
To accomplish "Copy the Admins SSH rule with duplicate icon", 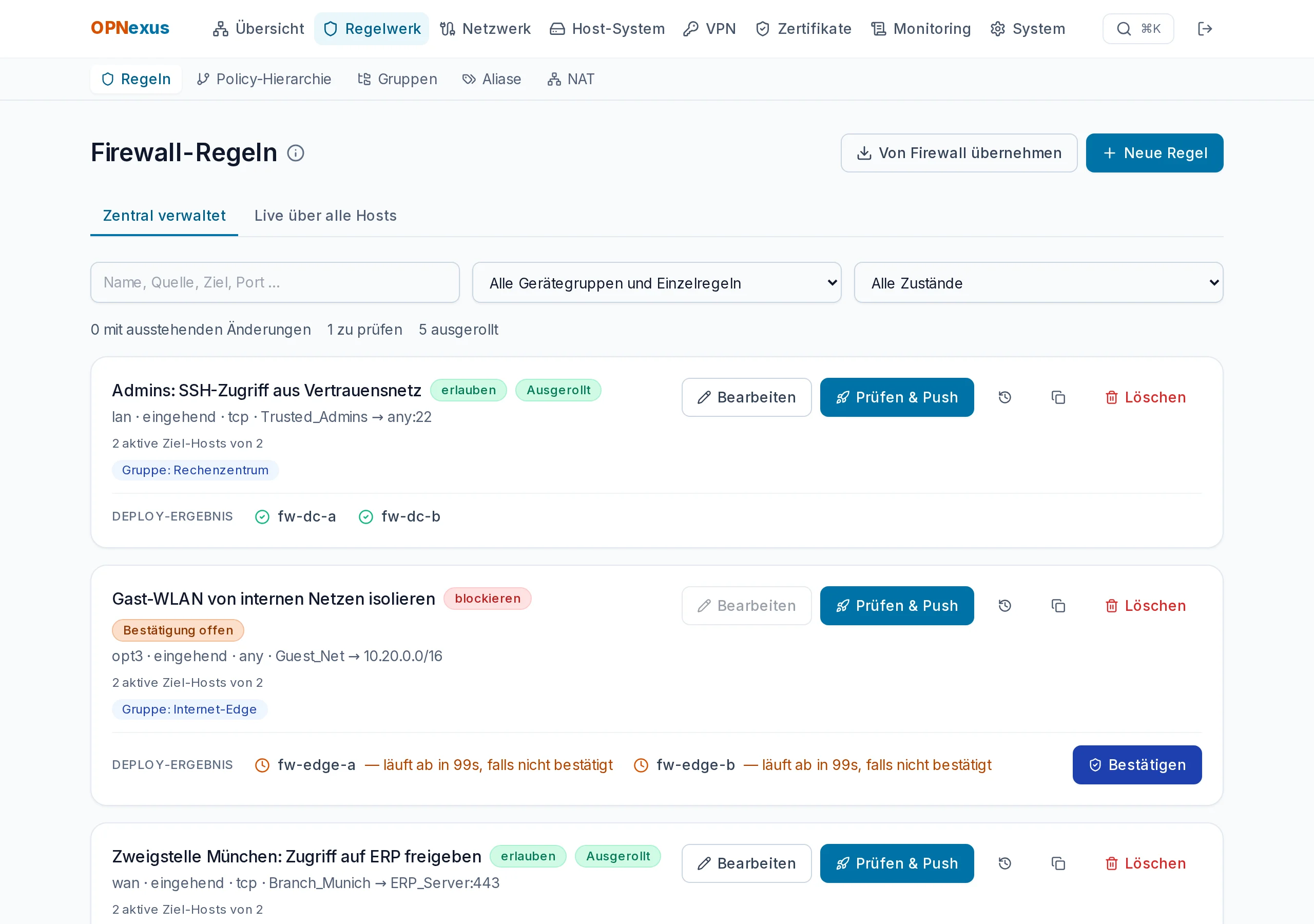I will click(x=1058, y=397).
